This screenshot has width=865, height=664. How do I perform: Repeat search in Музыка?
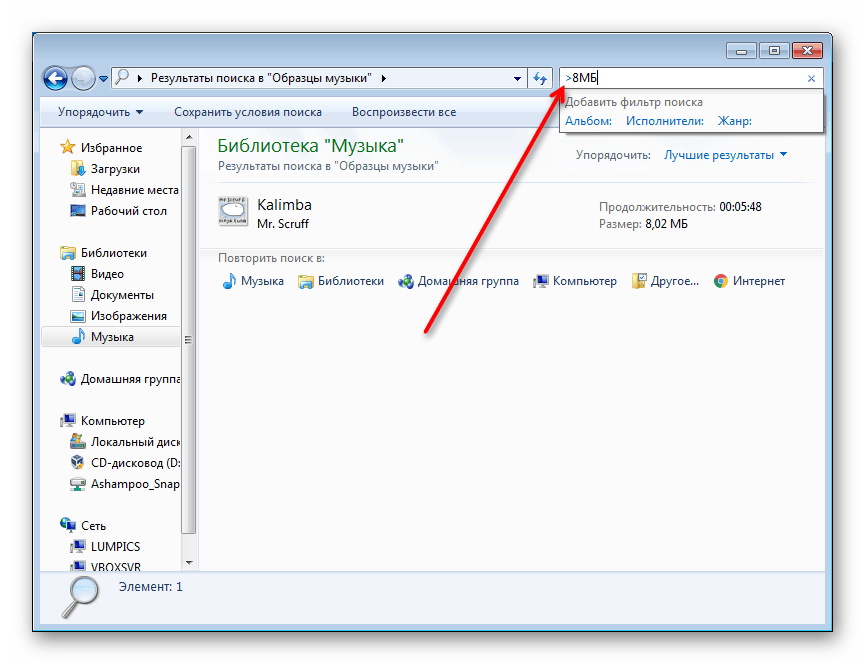coord(253,281)
